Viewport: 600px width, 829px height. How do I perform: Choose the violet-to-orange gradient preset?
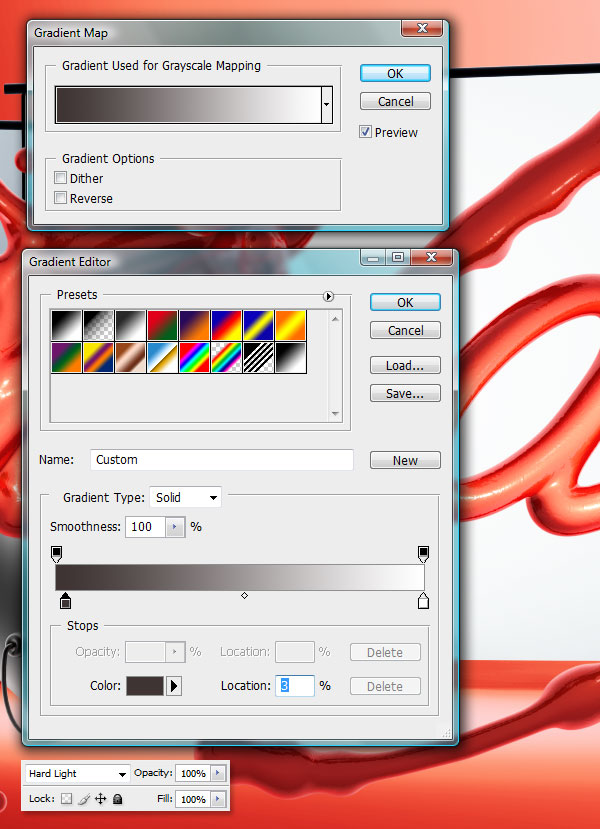tap(195, 325)
